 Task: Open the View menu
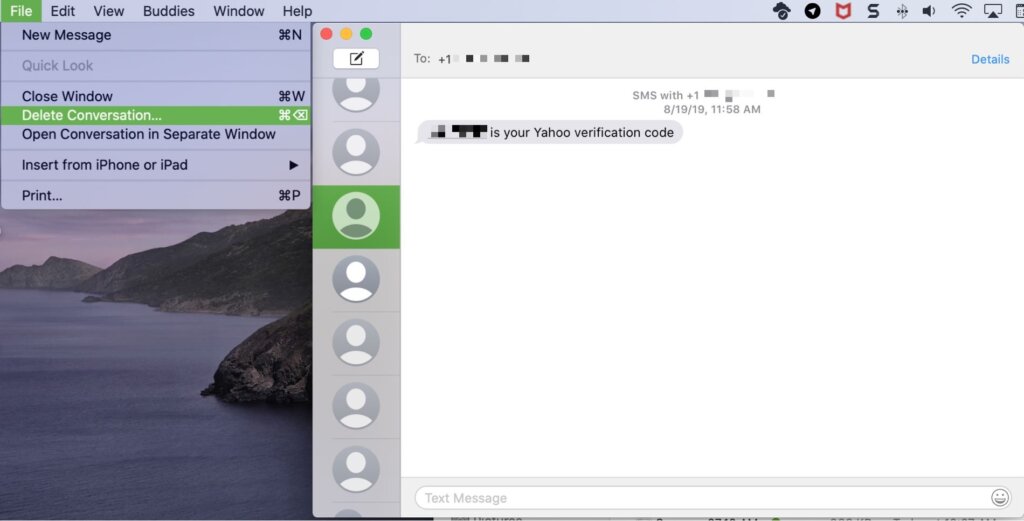click(x=108, y=11)
